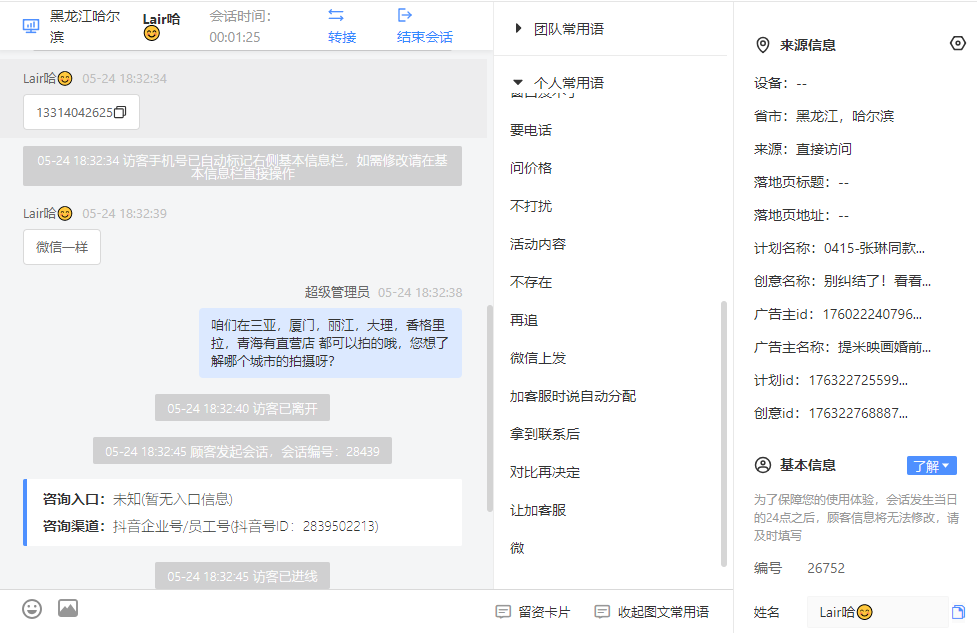Click the 创意名称 别纠结了 value
977x633 pixels.
point(877,282)
